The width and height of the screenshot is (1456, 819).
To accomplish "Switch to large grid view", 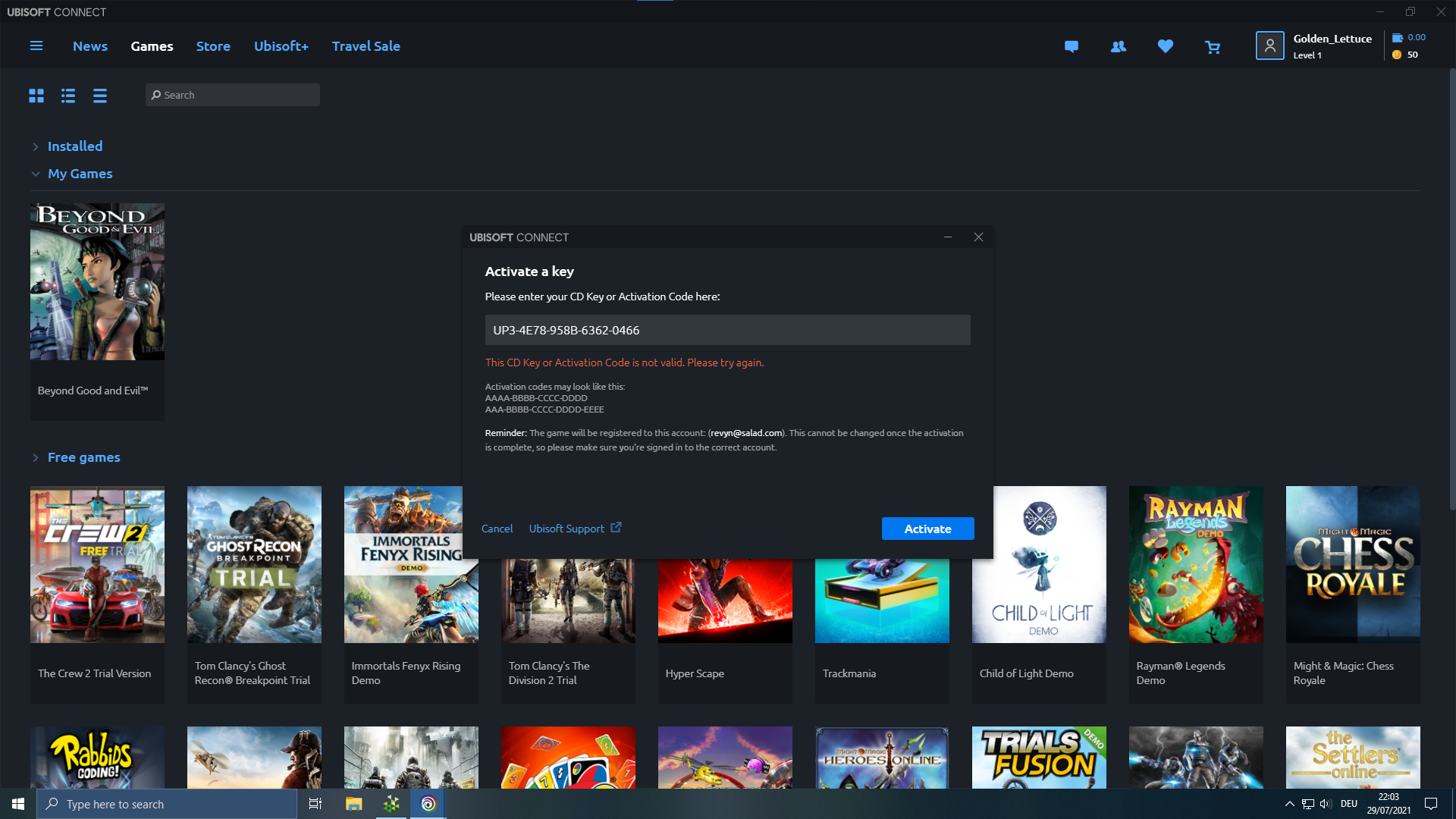I will [36, 96].
